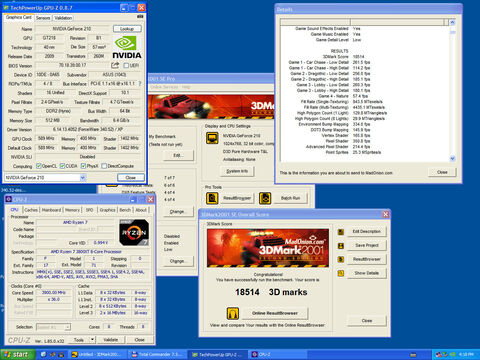Image resolution: width=480 pixels, height=360 pixels.
Task: Click the first quick launch icon
Action: click(43, 354)
